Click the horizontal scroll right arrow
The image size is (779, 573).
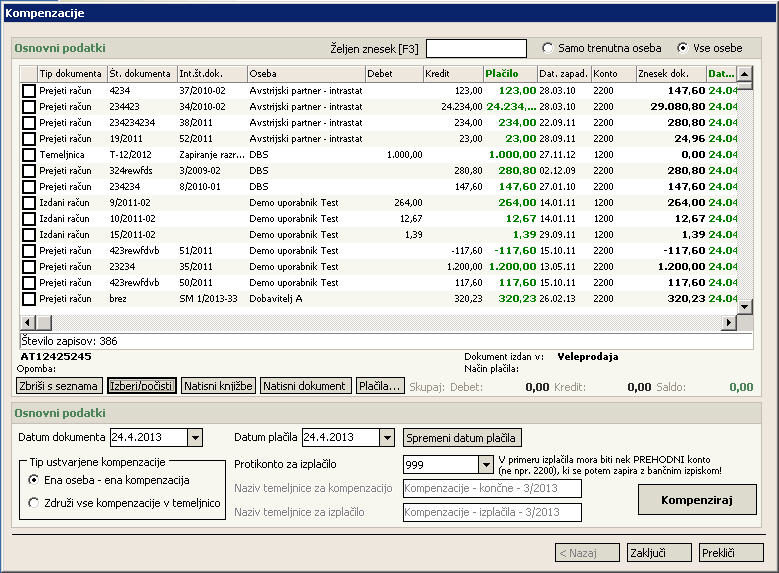coord(728,323)
